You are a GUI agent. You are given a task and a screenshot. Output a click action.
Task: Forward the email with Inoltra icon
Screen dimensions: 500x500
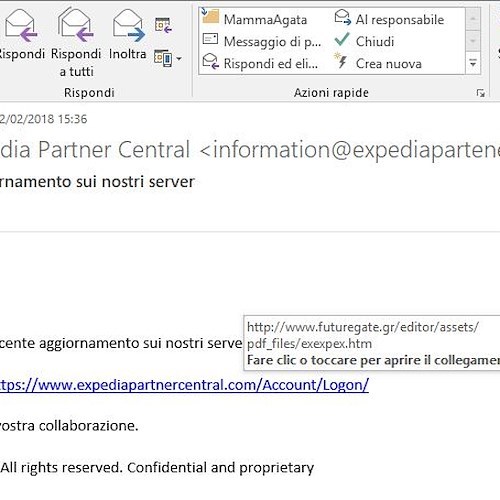pyautogui.click(x=128, y=26)
